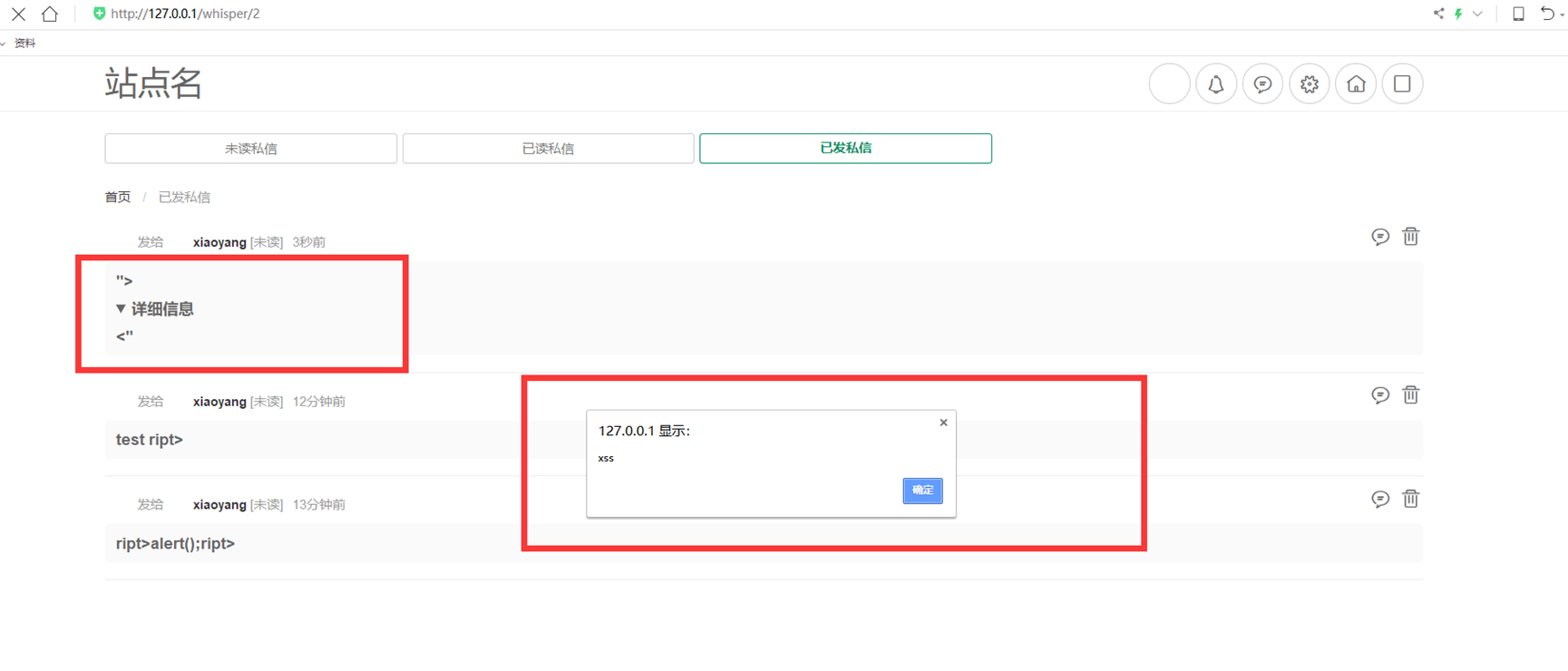The width and height of the screenshot is (1568, 671).
Task: Click the square icon in header
Action: point(1402,83)
